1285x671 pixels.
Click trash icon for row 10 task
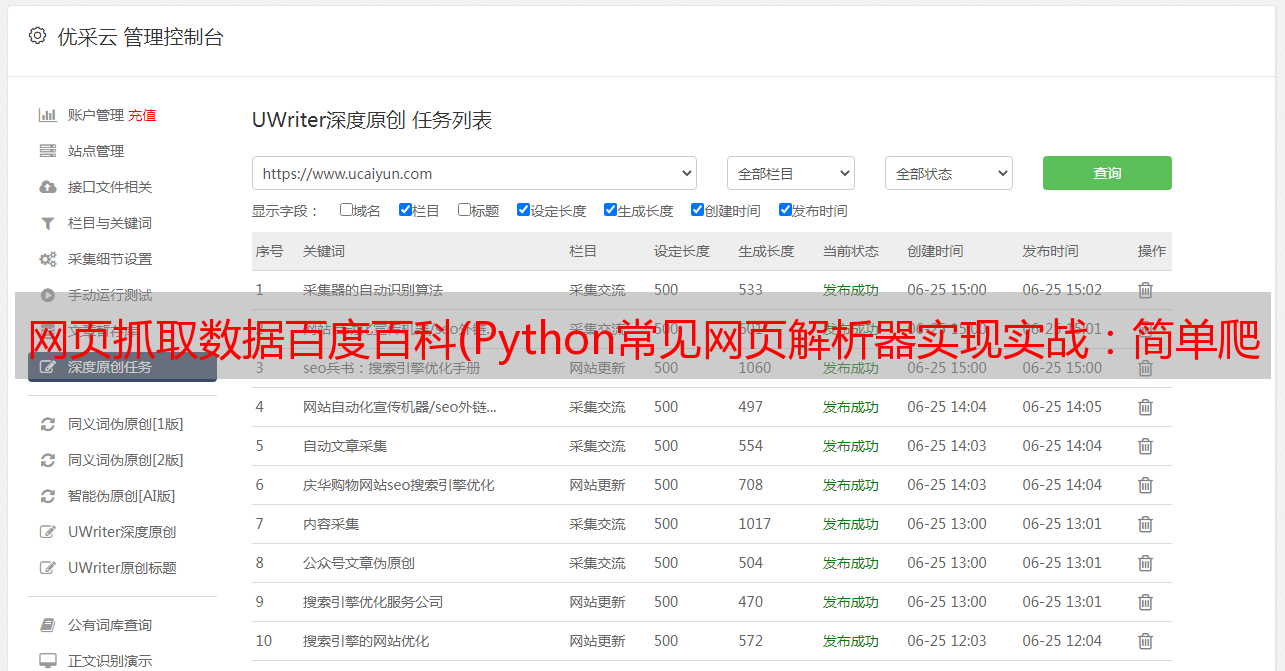tap(1145, 641)
